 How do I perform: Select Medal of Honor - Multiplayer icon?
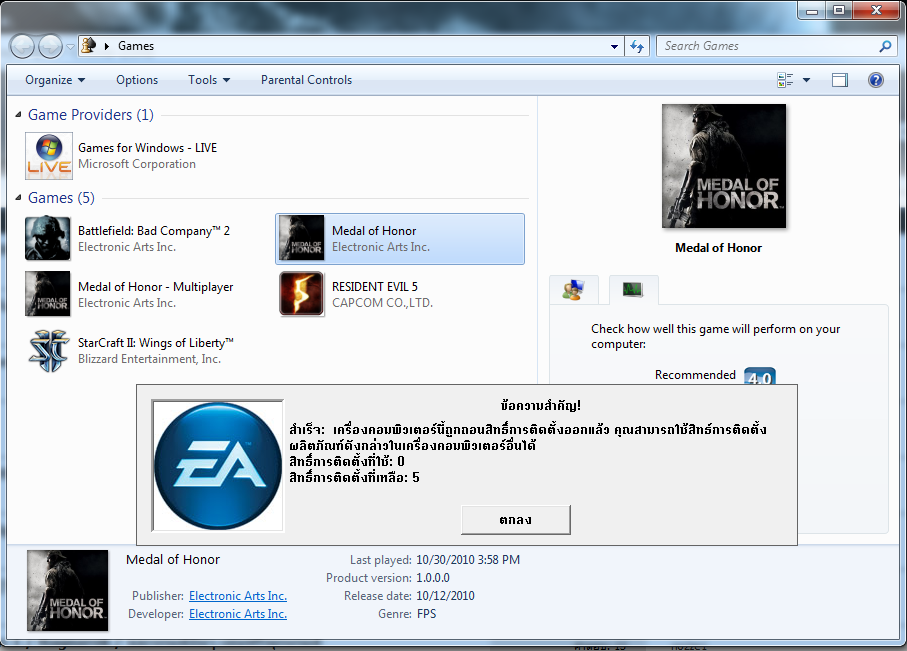click(48, 294)
